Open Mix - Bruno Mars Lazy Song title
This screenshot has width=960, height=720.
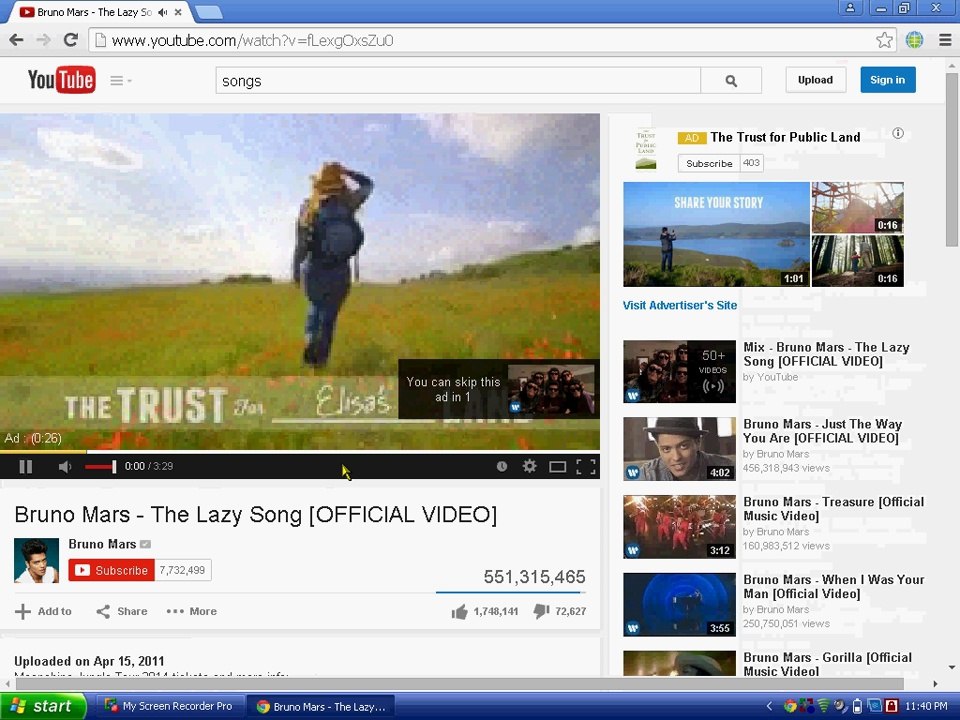click(826, 354)
